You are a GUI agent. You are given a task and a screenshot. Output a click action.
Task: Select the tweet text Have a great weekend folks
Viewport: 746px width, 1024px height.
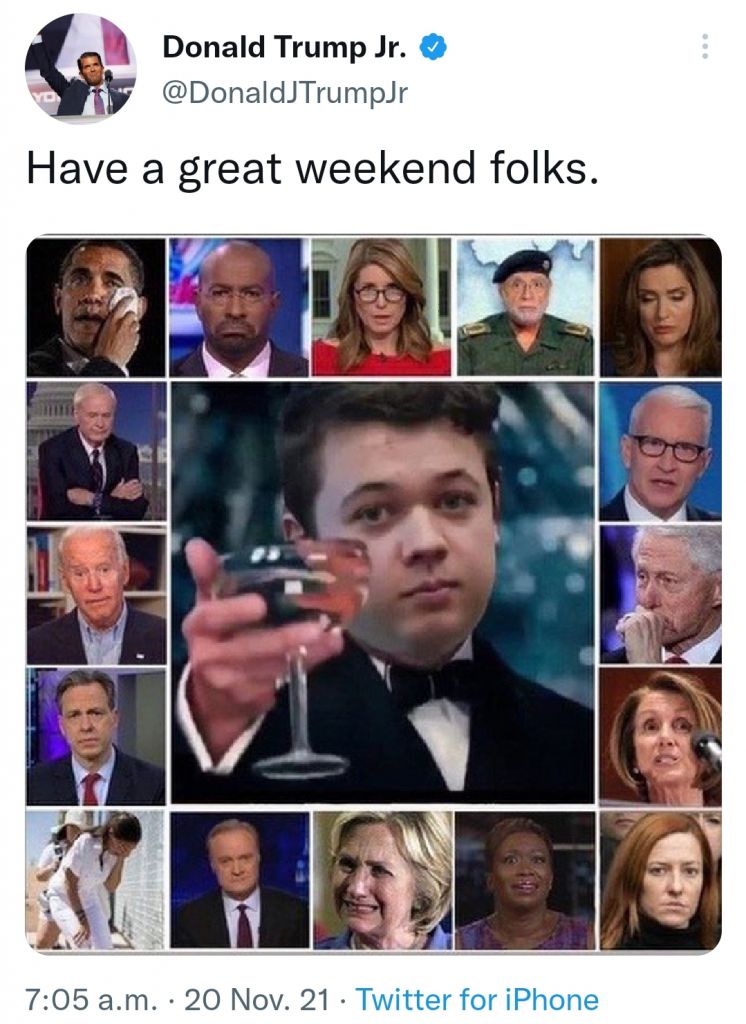[x=312, y=169]
